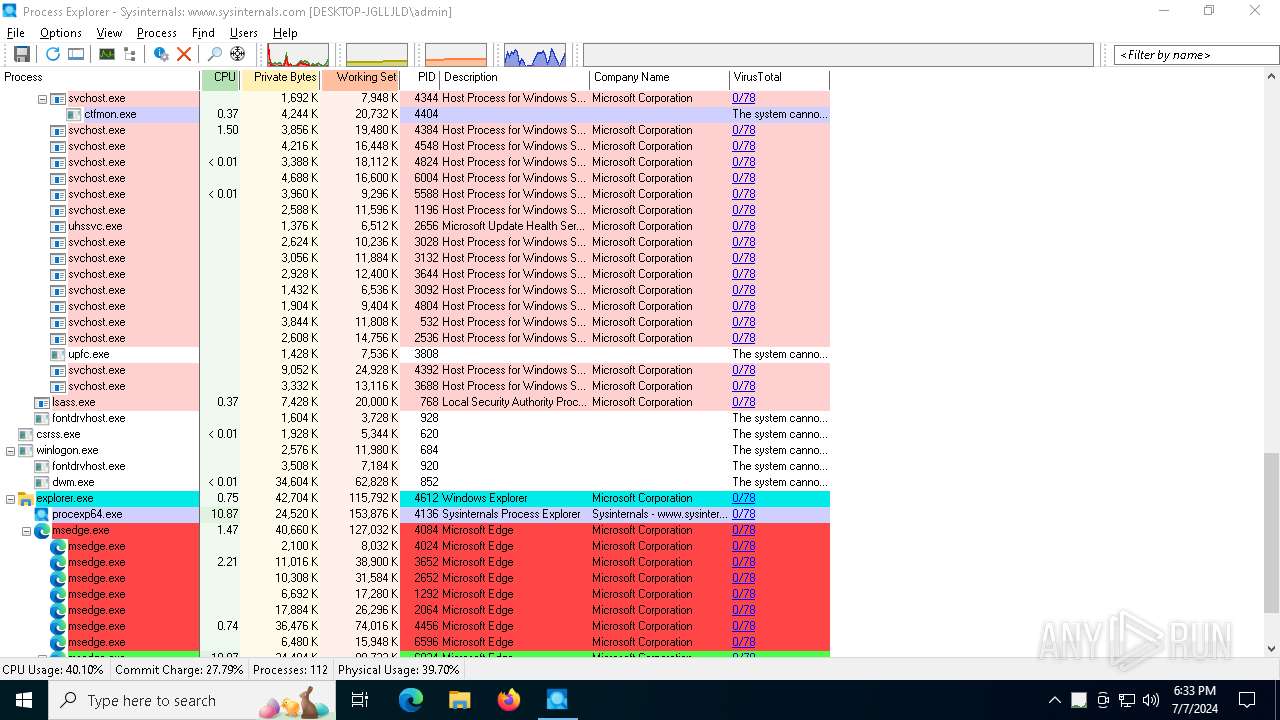Click the Save toolbar icon

[x=21, y=54]
